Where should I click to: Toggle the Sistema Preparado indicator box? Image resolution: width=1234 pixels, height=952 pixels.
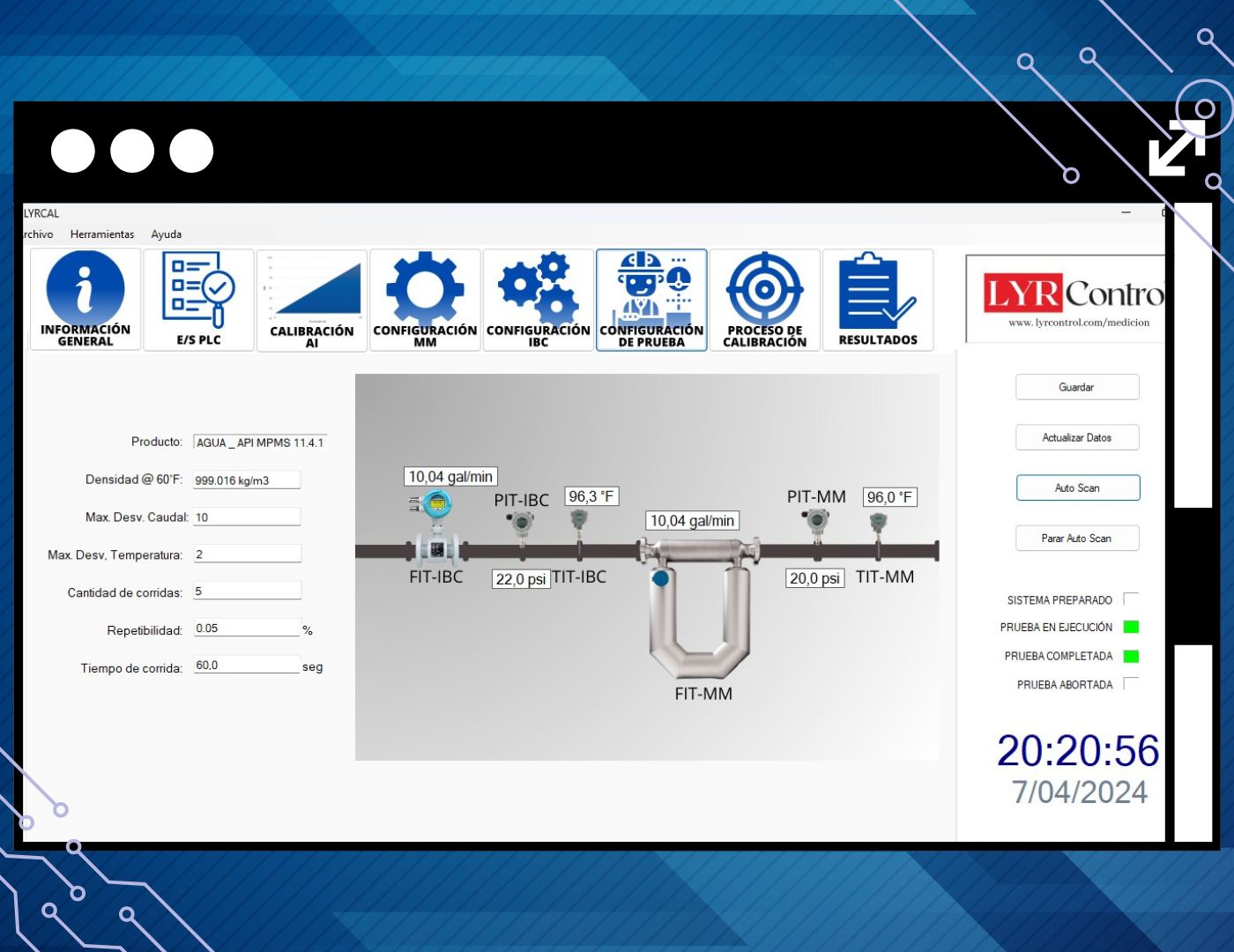[1131, 599]
